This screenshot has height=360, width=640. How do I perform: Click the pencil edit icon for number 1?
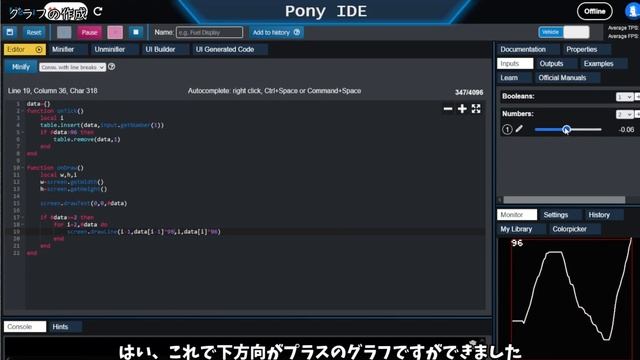519,129
